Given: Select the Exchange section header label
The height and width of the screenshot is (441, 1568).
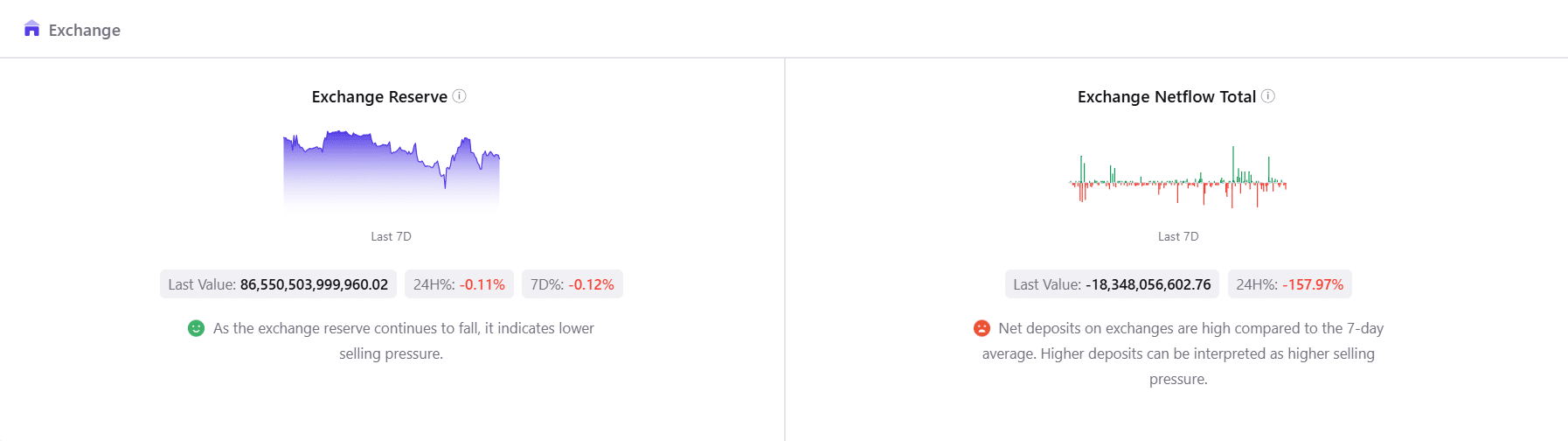Looking at the screenshot, I should [84, 30].
